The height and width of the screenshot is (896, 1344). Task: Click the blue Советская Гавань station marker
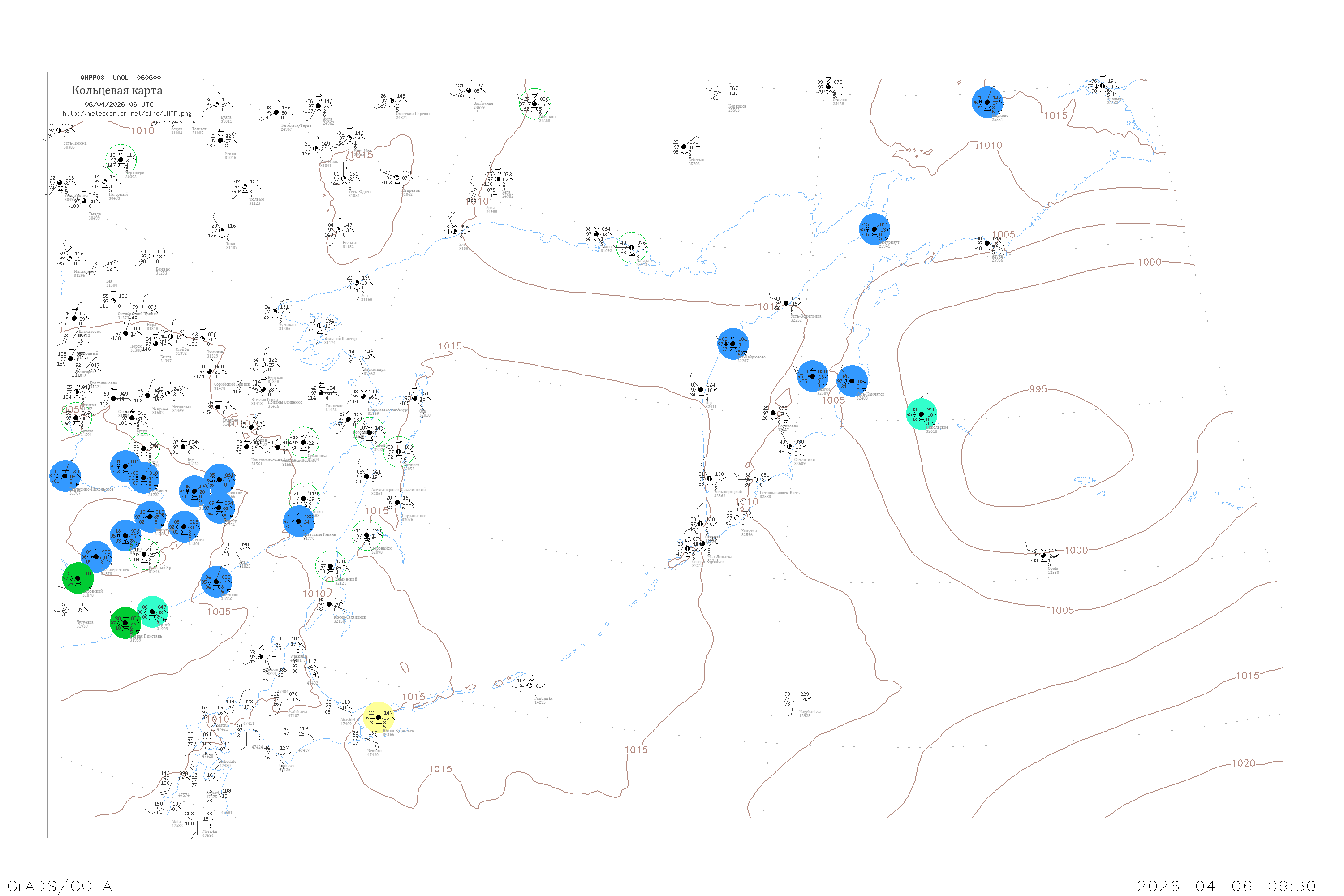pyautogui.click(x=299, y=521)
